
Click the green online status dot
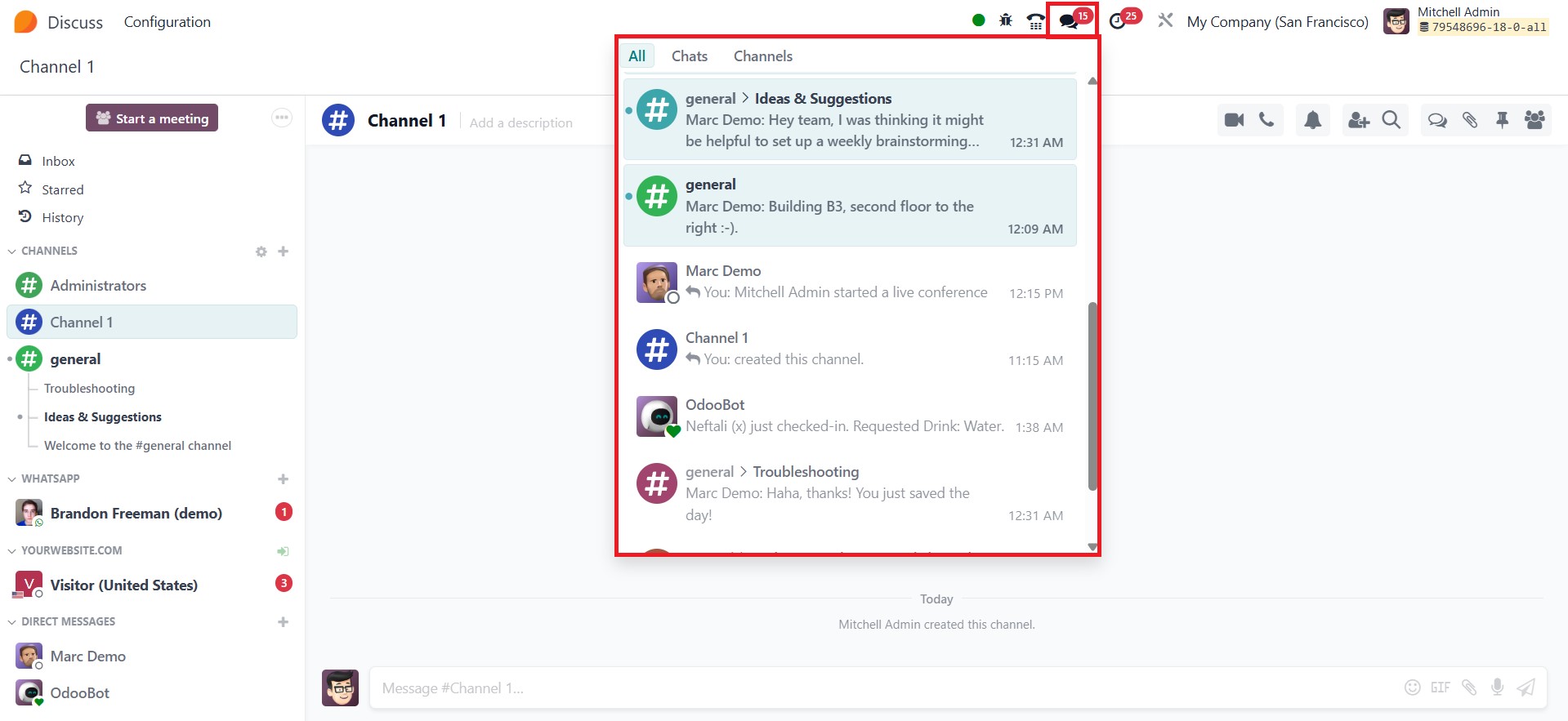[x=979, y=20]
